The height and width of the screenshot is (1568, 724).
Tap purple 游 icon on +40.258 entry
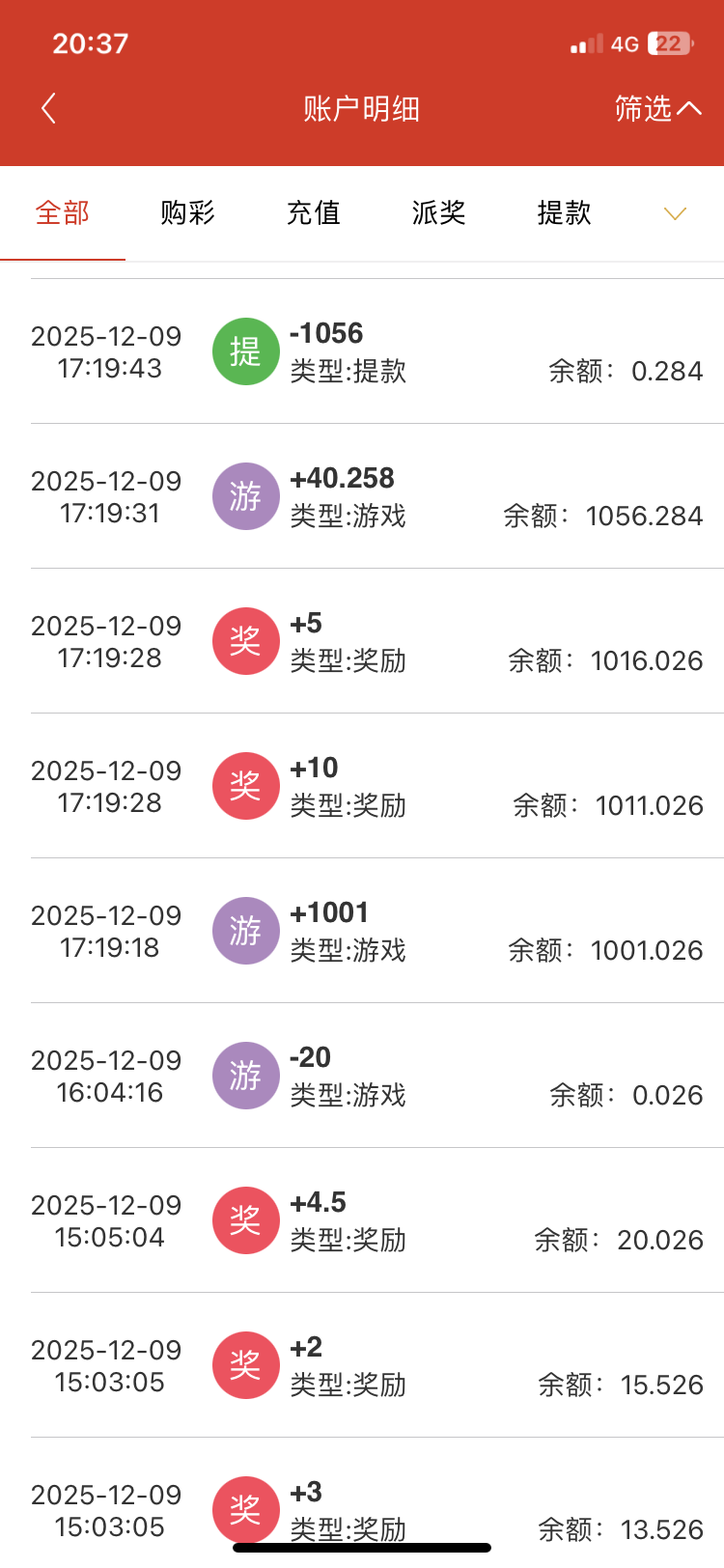(245, 496)
